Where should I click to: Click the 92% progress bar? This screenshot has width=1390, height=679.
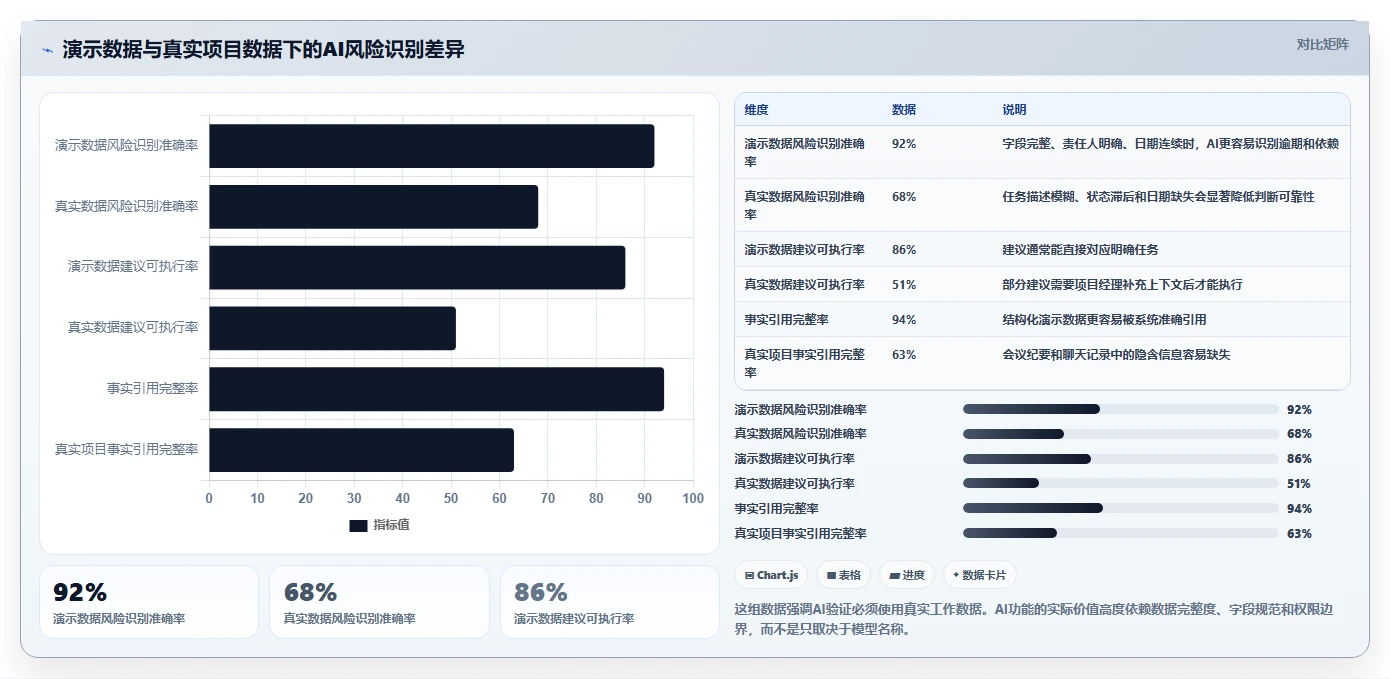tap(1120, 409)
